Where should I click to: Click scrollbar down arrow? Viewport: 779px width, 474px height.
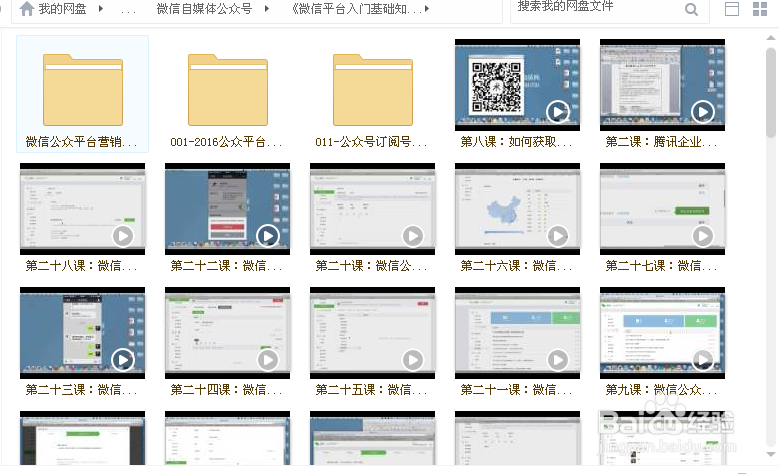(x=771, y=454)
